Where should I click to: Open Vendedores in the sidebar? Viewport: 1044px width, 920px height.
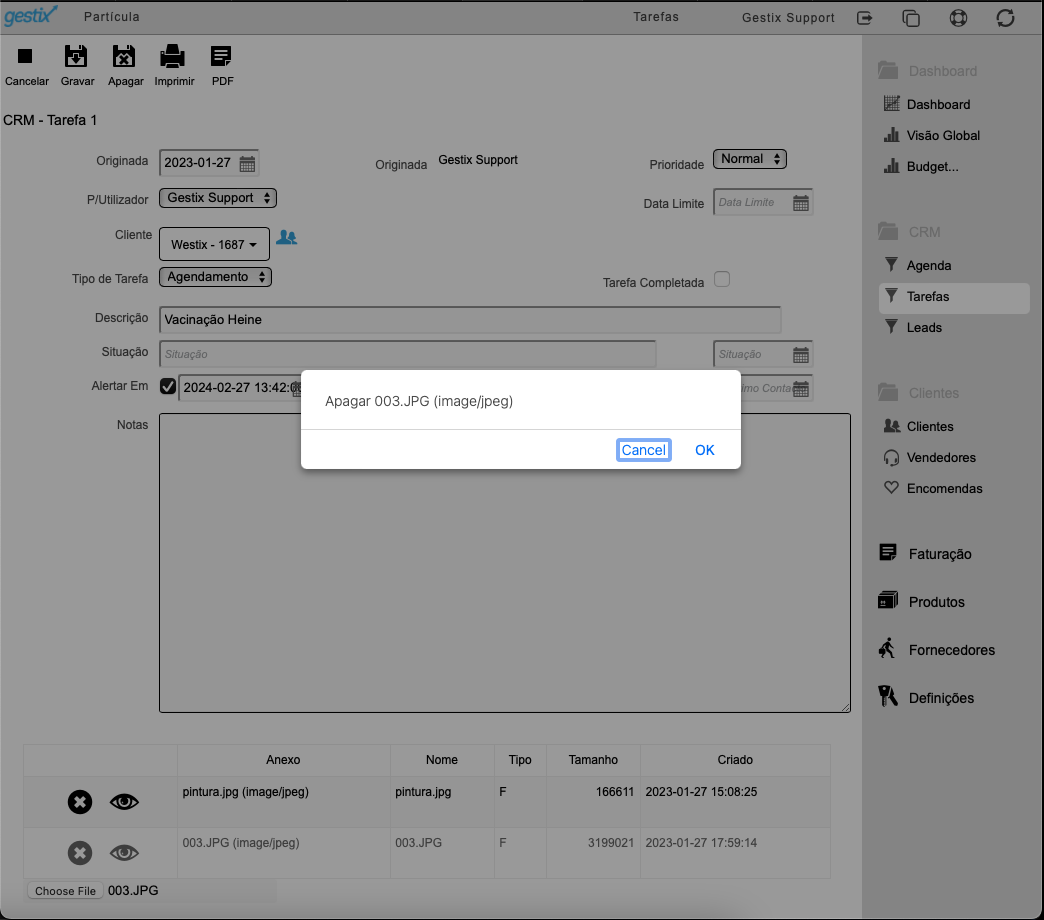click(941, 458)
